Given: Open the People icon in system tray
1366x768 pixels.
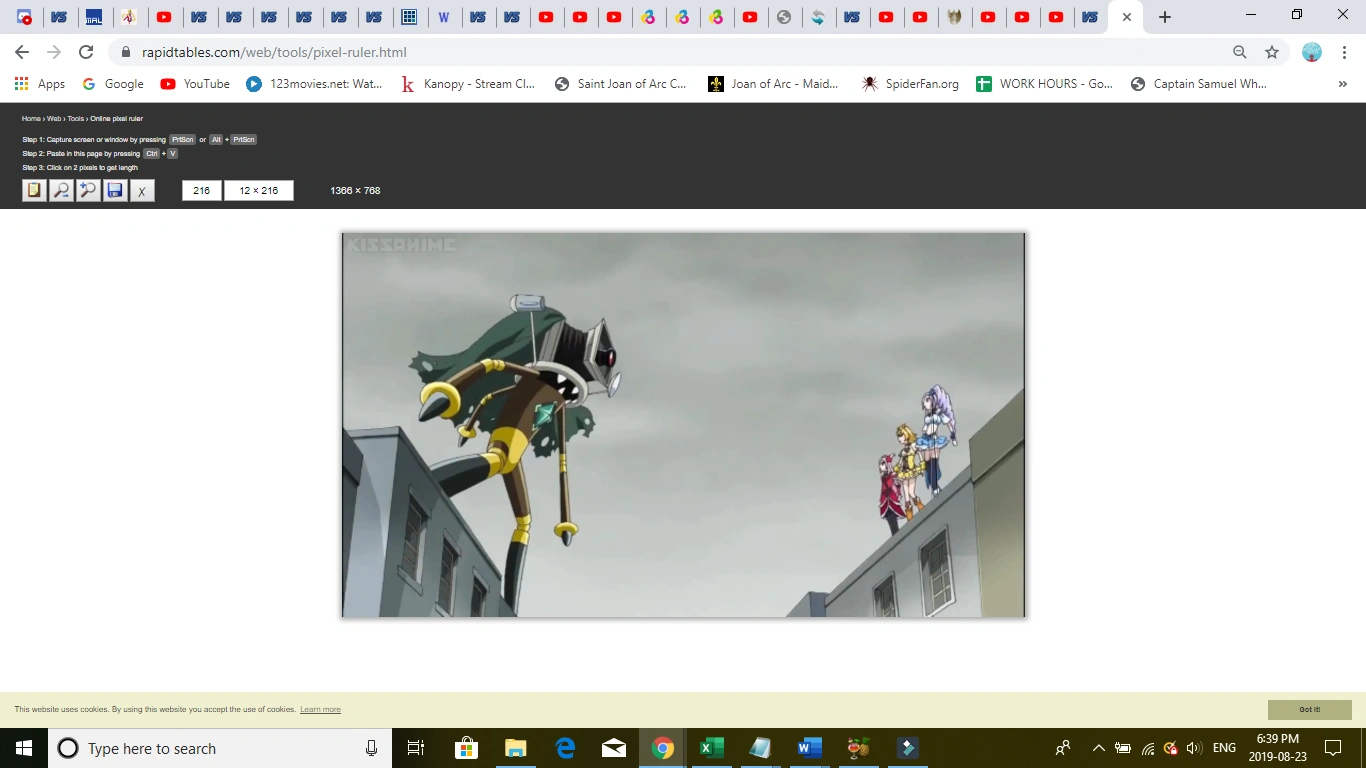Looking at the screenshot, I should (x=1063, y=748).
